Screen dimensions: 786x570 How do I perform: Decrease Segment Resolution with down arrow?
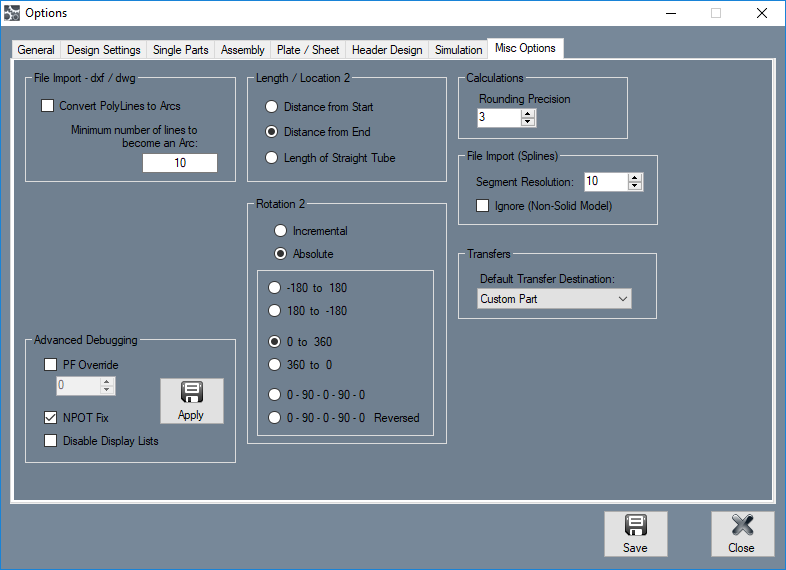635,185
